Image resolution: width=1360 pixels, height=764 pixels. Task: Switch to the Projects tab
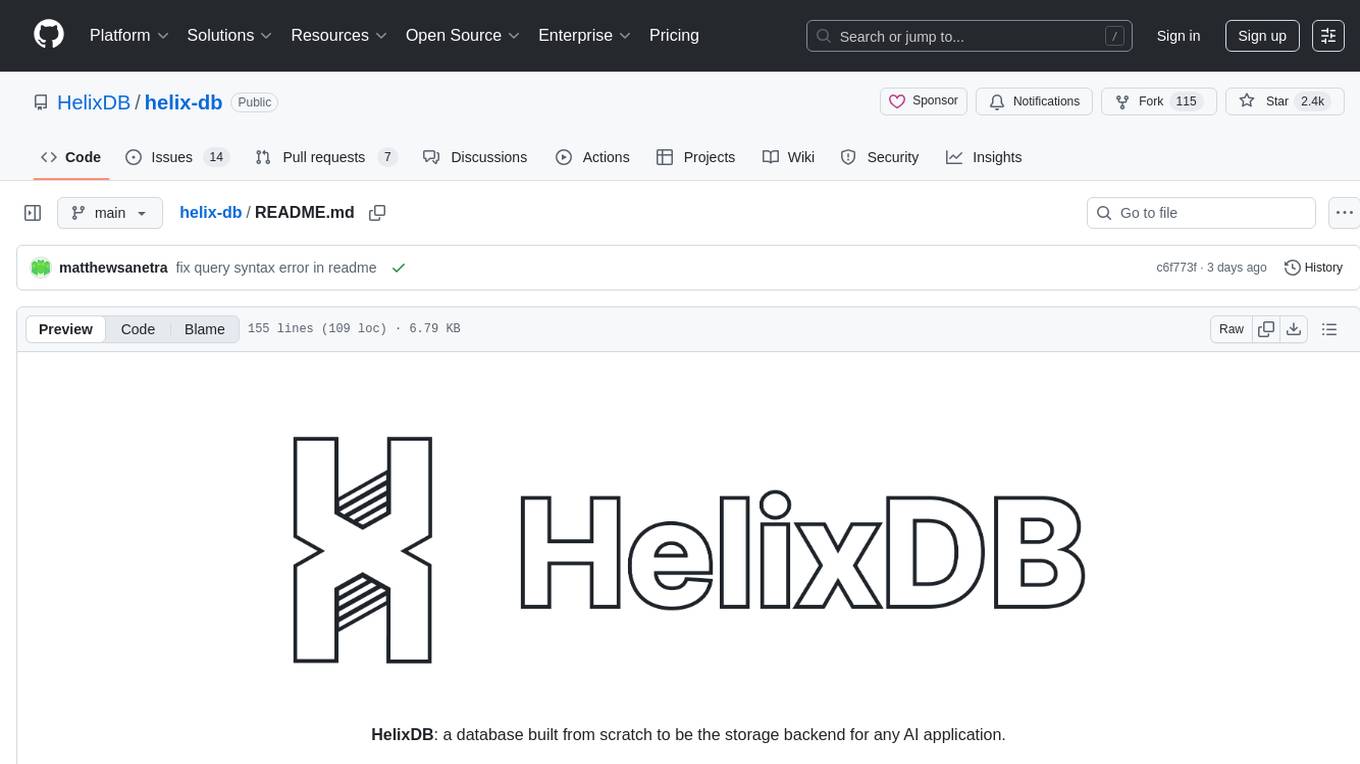[x=696, y=157]
